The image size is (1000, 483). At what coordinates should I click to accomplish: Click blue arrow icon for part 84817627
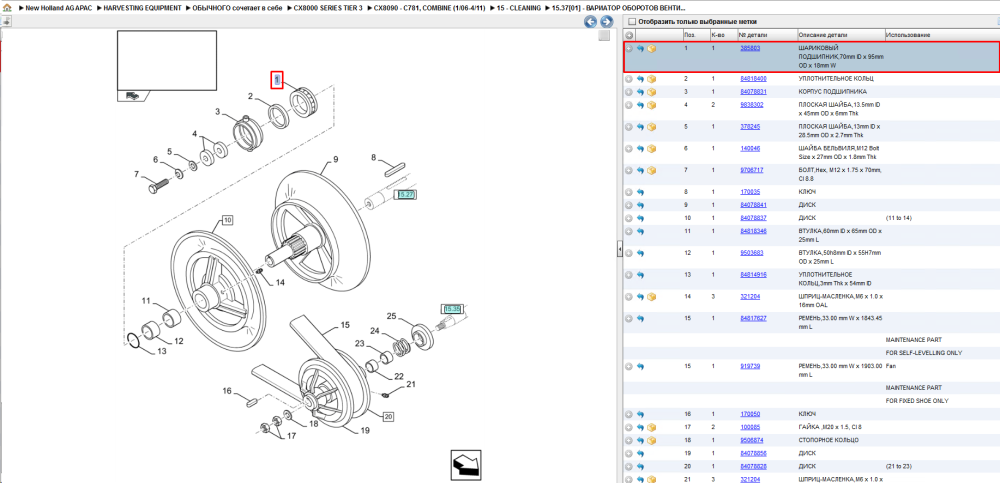coord(640,318)
